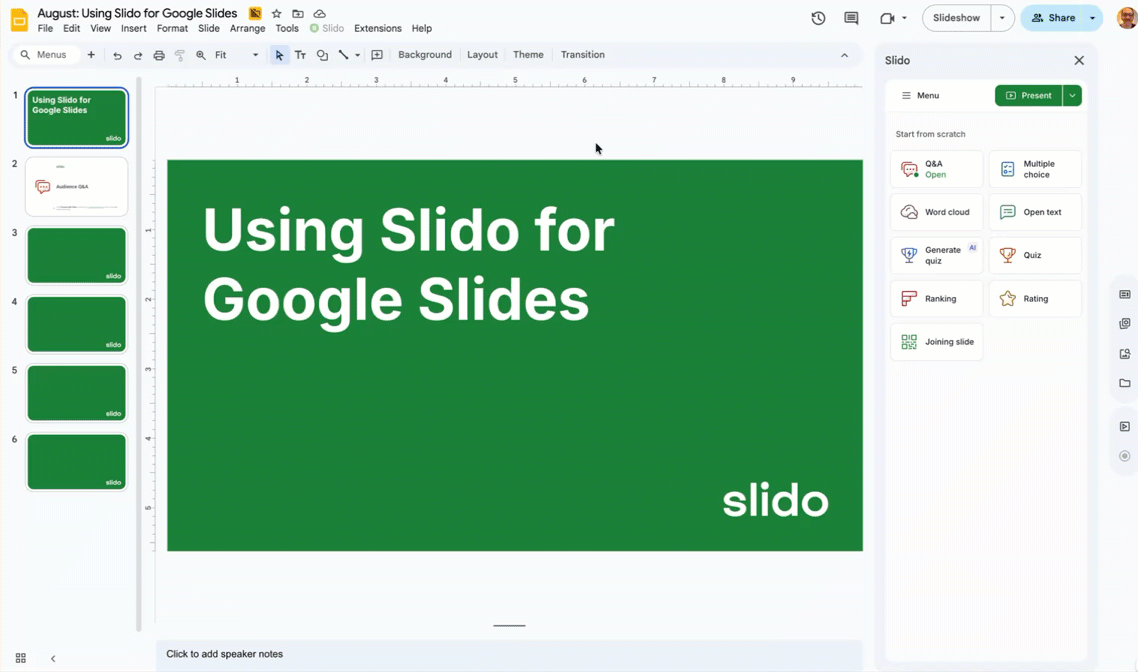1138x672 pixels.
Task: Open grid view of slides
Action: pyautogui.click(x=20, y=658)
